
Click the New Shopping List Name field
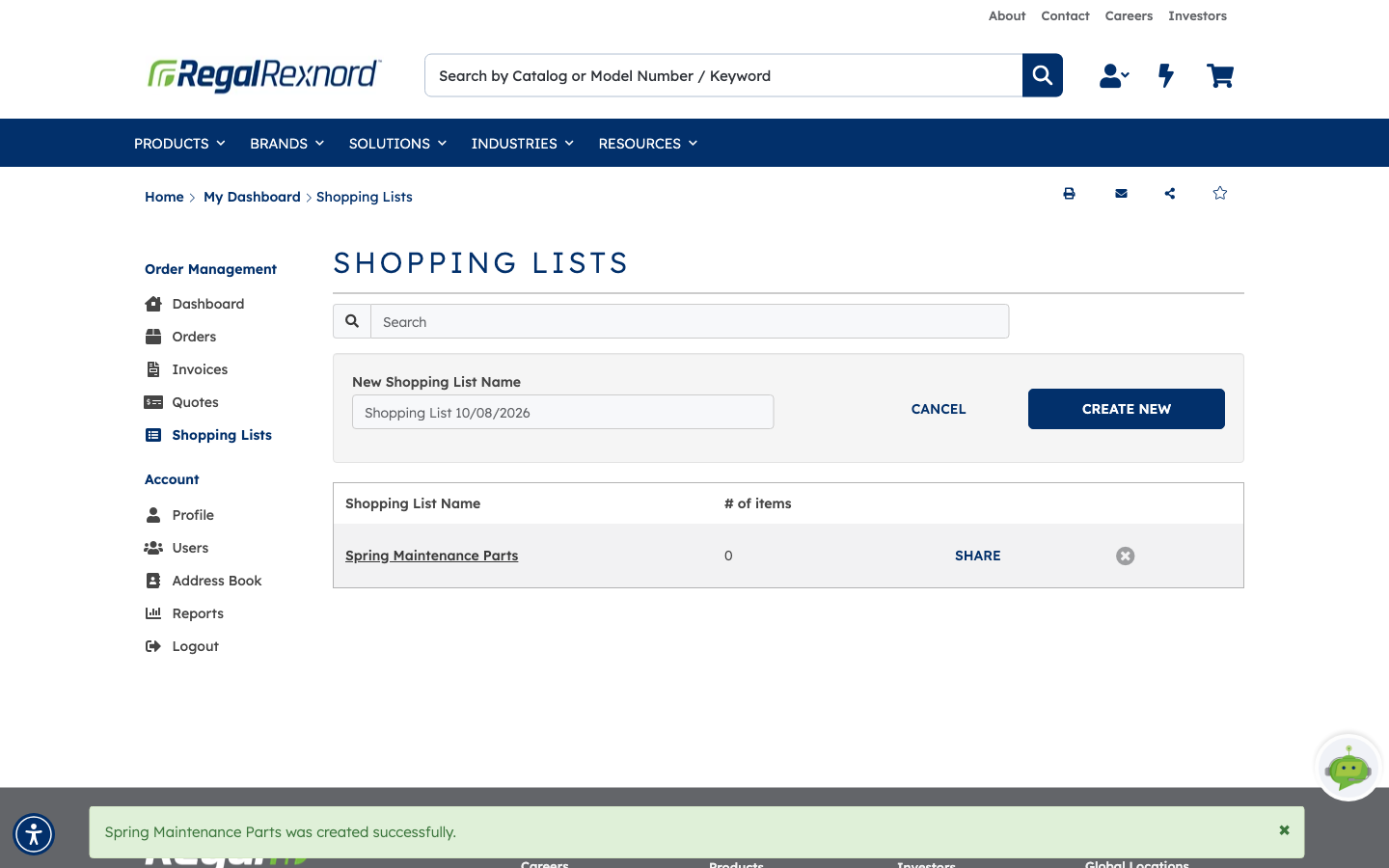pos(563,412)
